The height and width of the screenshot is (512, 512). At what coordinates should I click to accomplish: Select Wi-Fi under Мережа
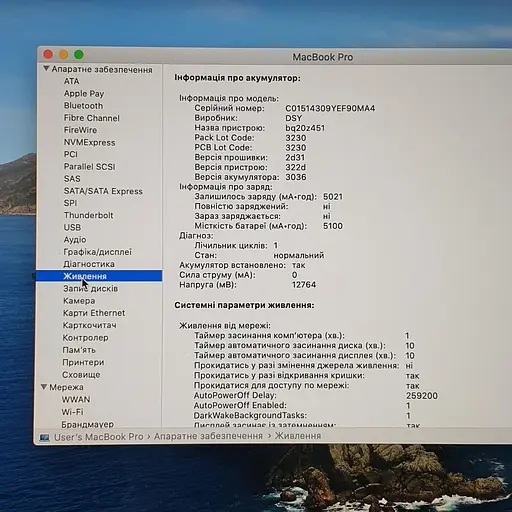72,412
